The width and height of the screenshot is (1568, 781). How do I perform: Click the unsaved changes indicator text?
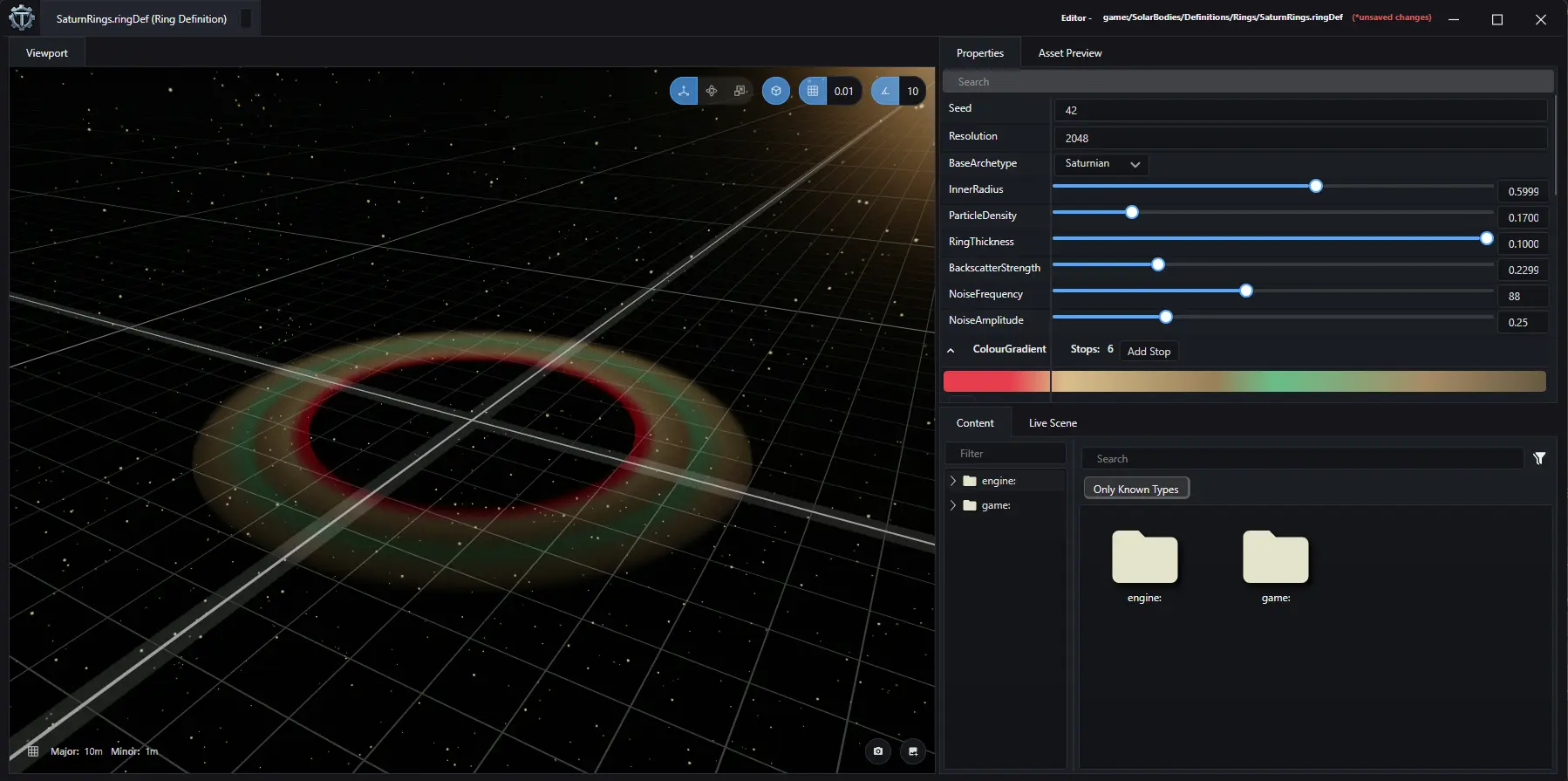click(1392, 17)
